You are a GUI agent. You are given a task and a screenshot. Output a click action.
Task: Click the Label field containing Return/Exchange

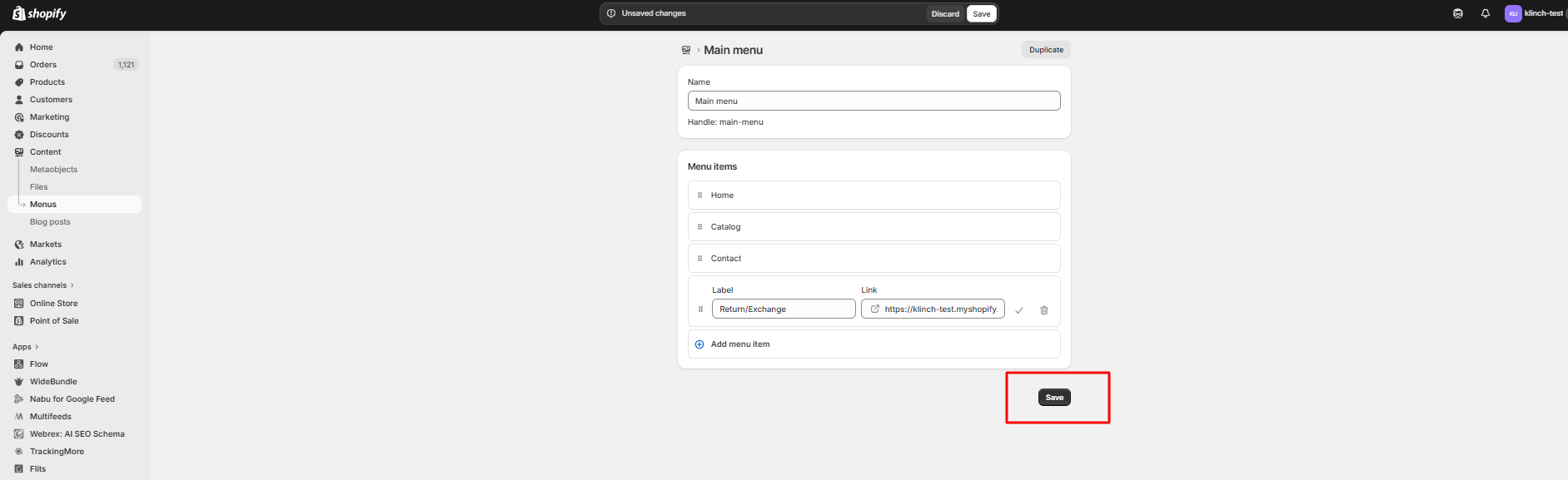coord(783,309)
